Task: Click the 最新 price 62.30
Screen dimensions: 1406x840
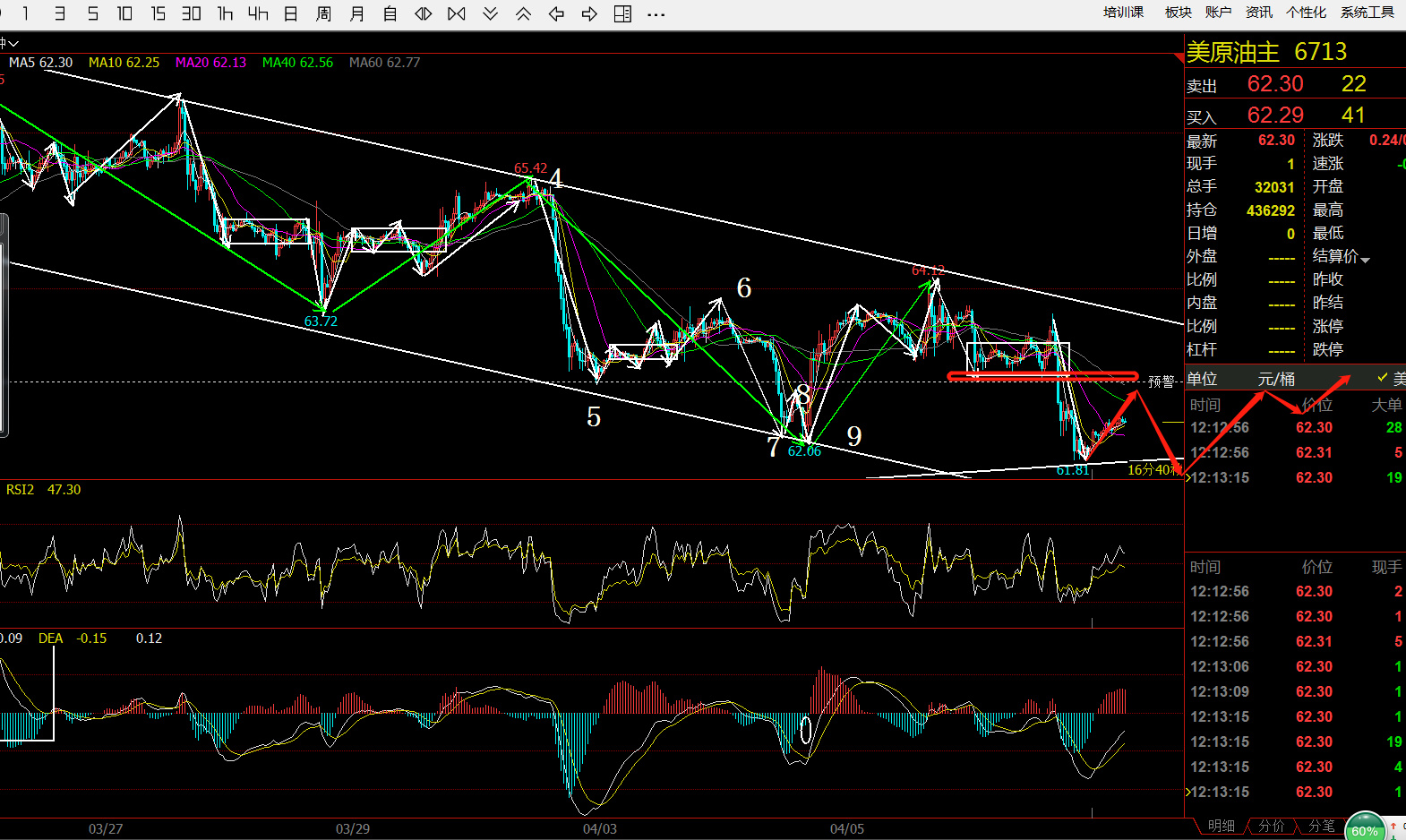Action: pos(1276,141)
